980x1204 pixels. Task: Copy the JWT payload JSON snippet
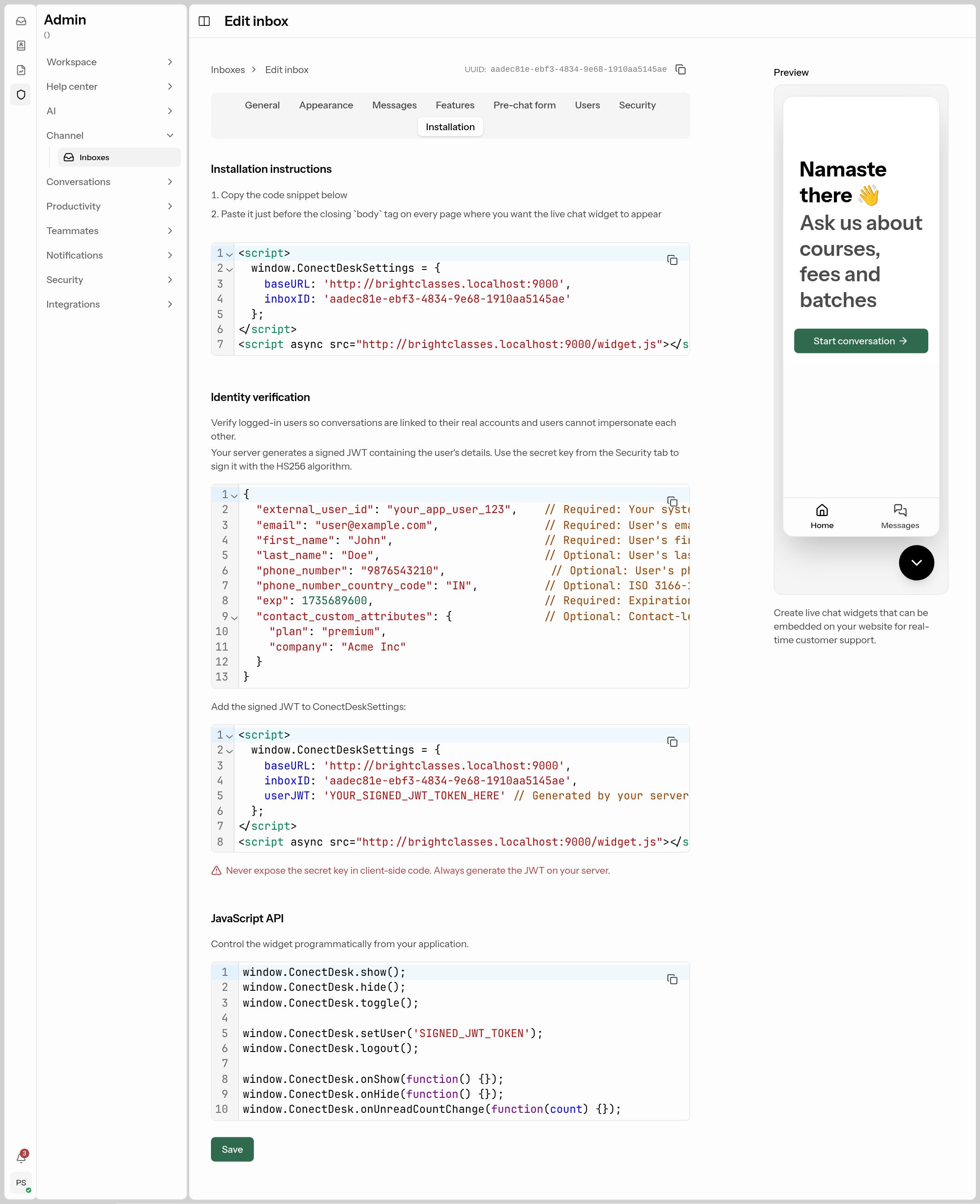[x=672, y=501]
